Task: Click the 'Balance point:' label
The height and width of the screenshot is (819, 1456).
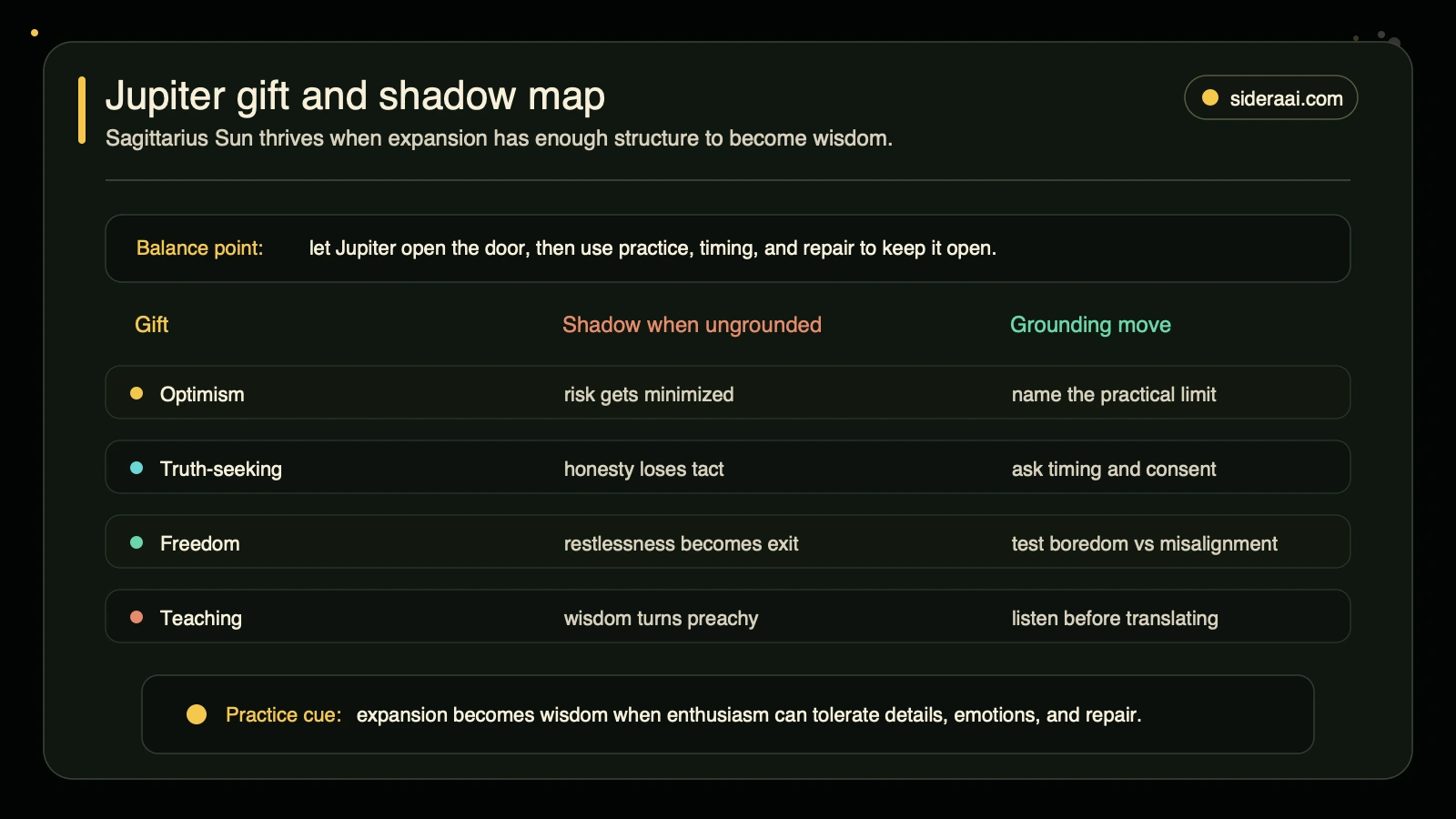Action: click(199, 248)
